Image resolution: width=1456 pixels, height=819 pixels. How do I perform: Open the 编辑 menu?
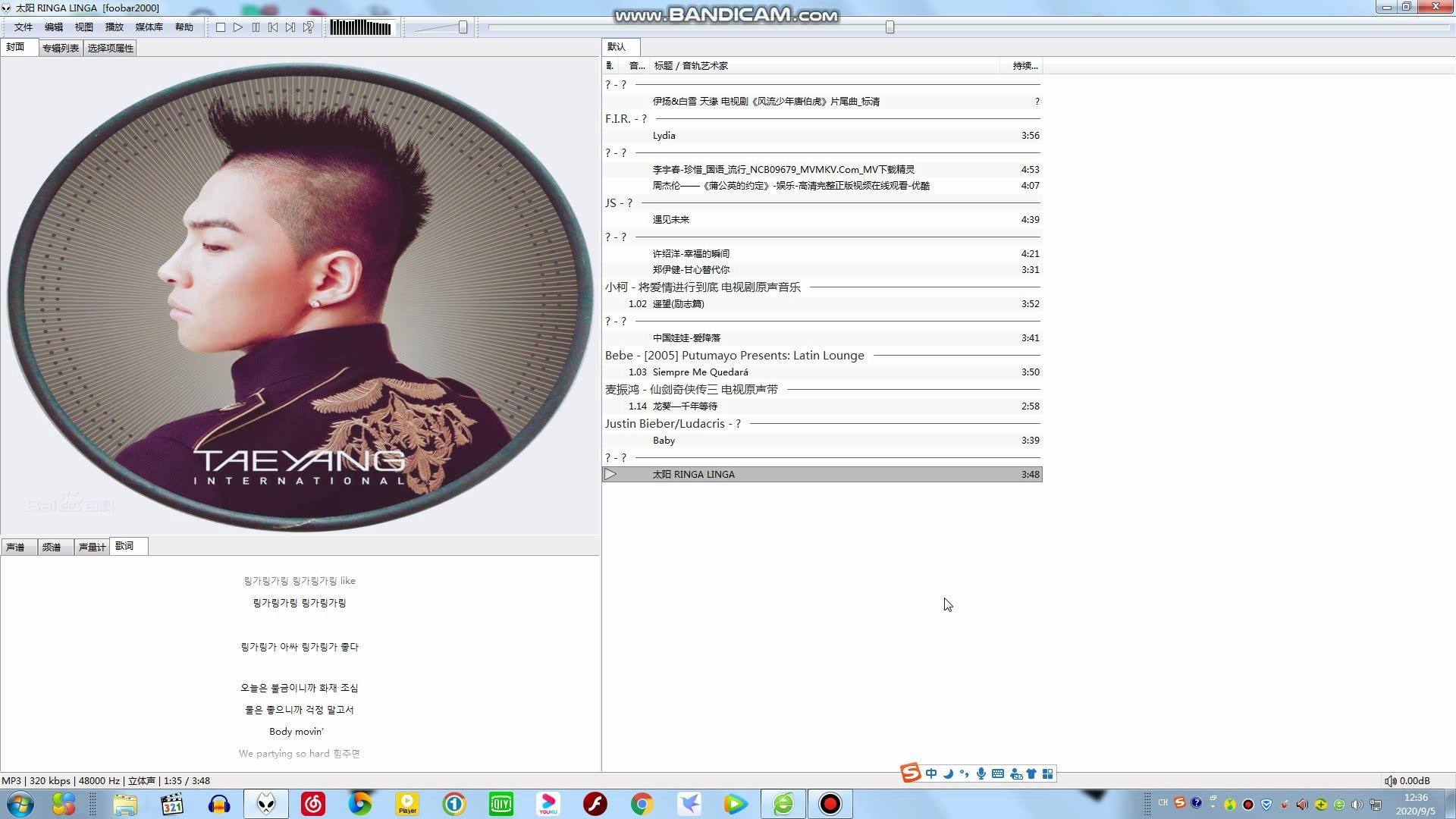(x=54, y=27)
